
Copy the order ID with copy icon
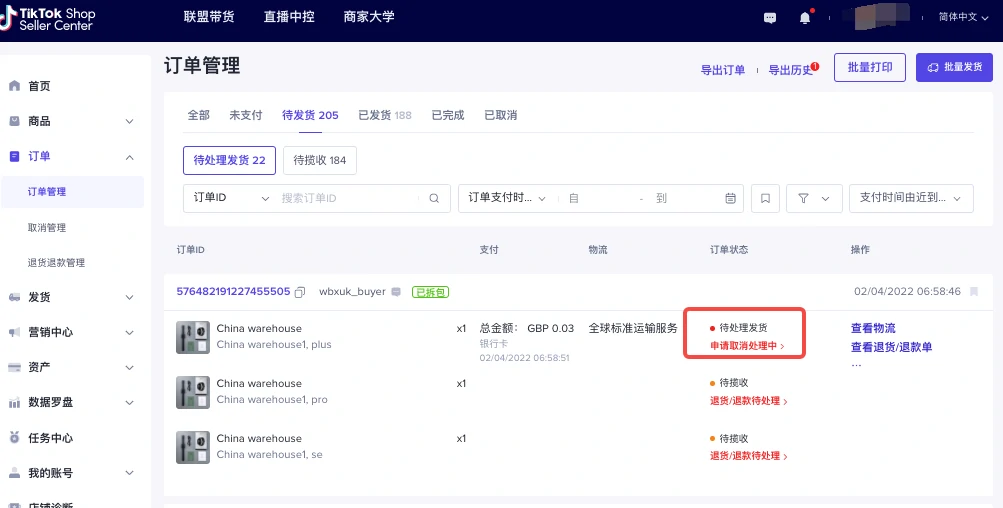300,292
